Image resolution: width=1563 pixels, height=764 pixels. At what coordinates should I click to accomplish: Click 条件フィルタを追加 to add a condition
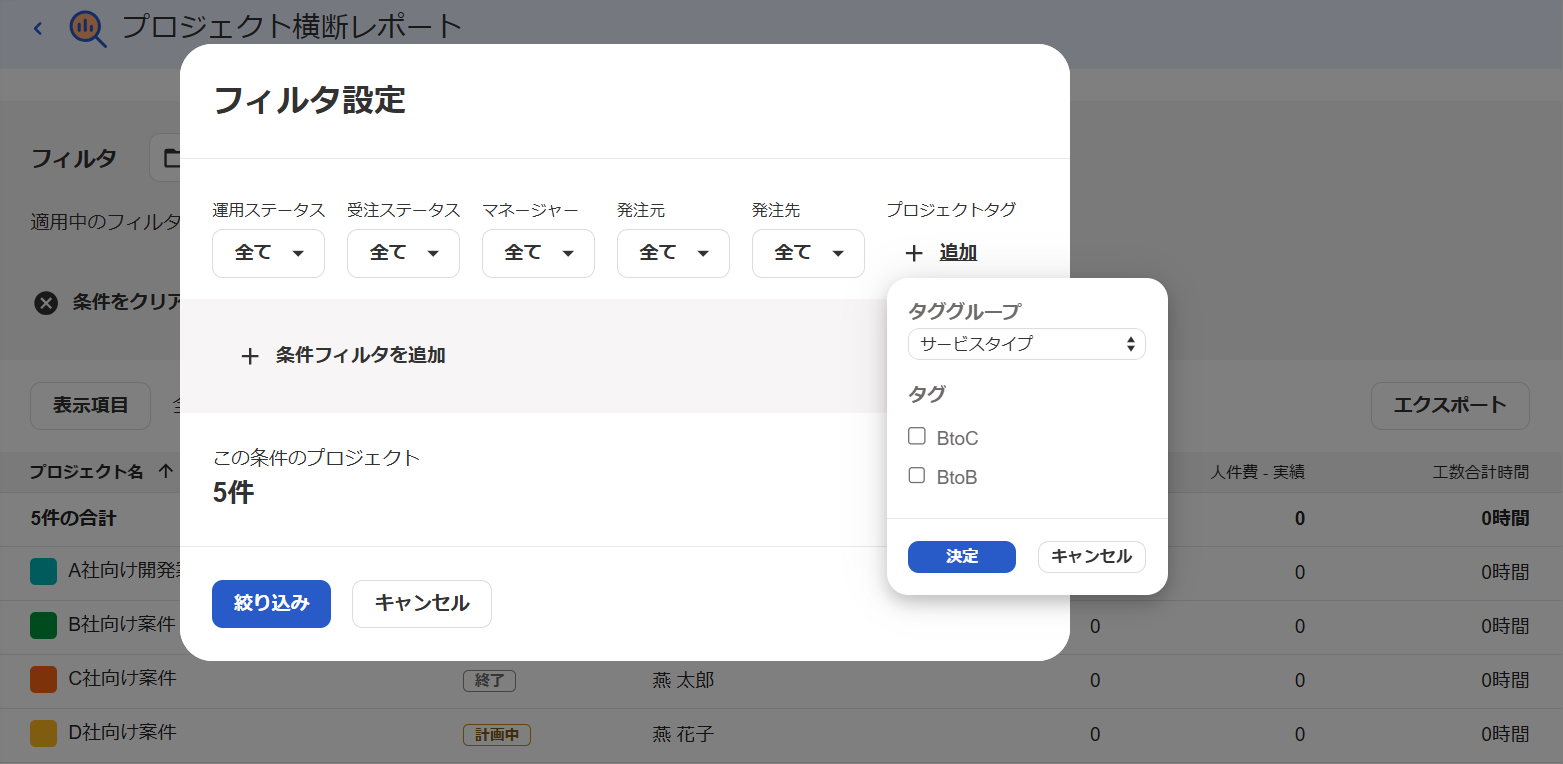360,355
